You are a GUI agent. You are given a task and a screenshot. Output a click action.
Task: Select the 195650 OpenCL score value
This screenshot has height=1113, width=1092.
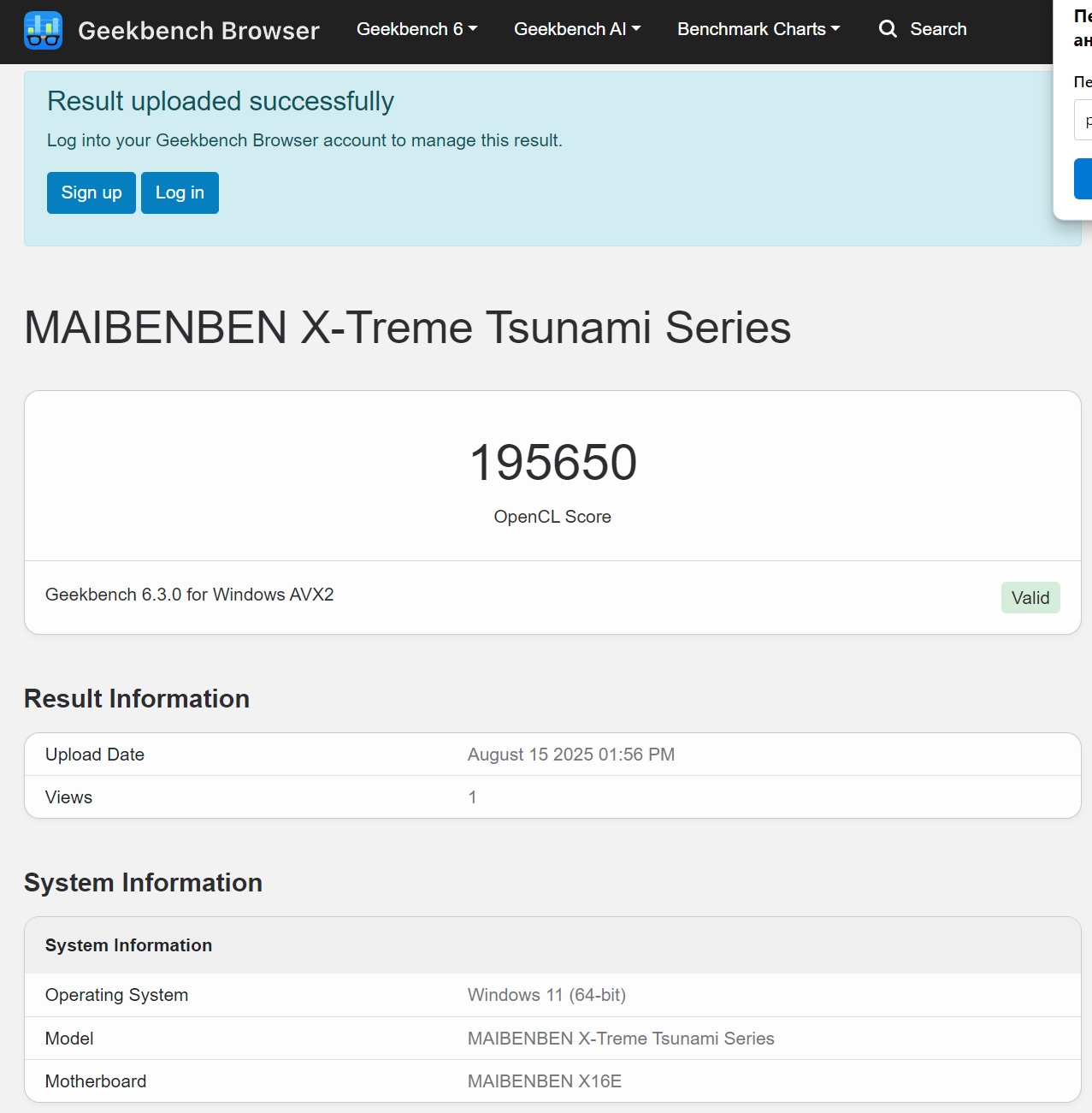click(x=553, y=463)
